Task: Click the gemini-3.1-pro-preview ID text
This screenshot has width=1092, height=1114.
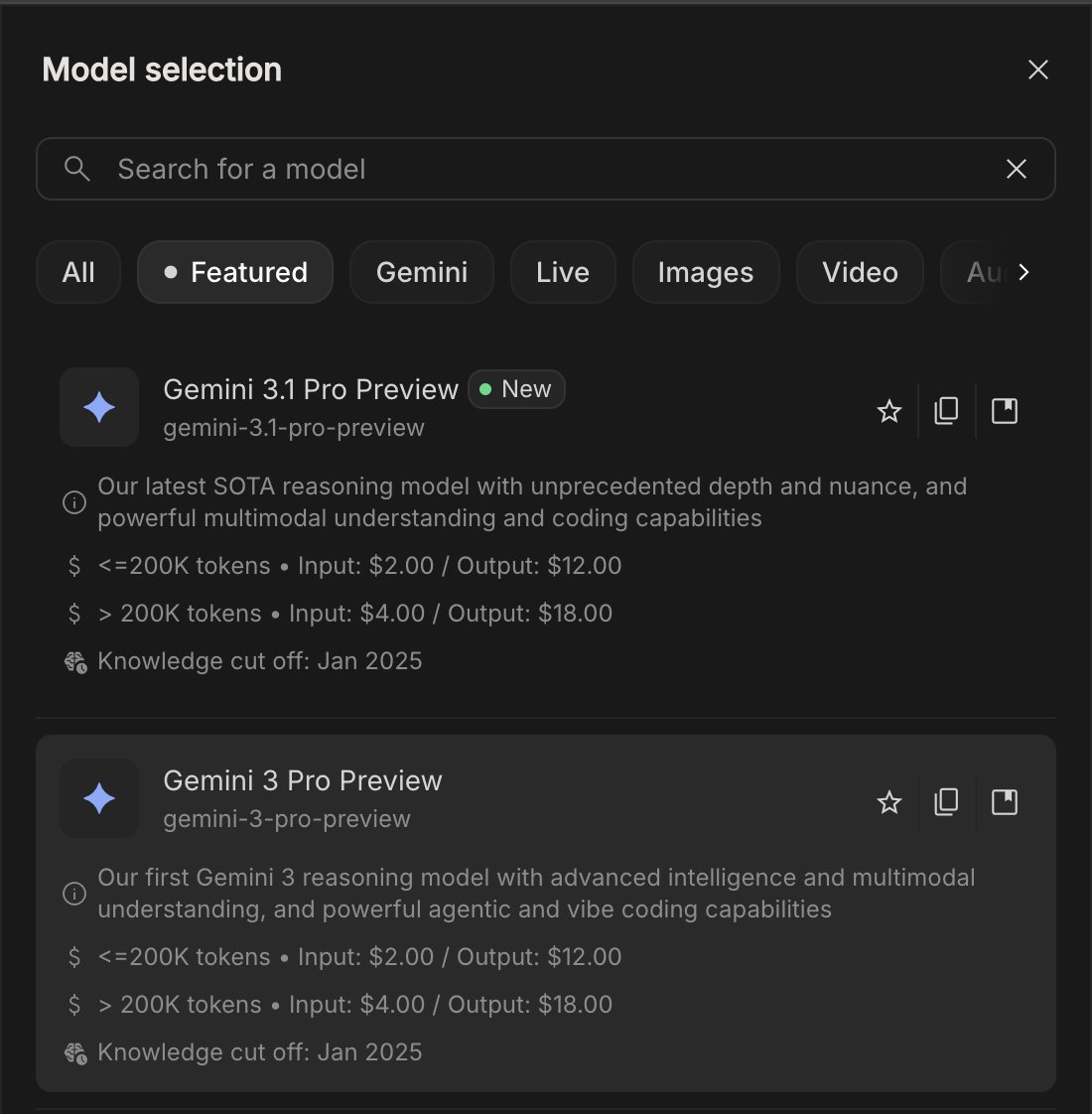Action: 294,428
